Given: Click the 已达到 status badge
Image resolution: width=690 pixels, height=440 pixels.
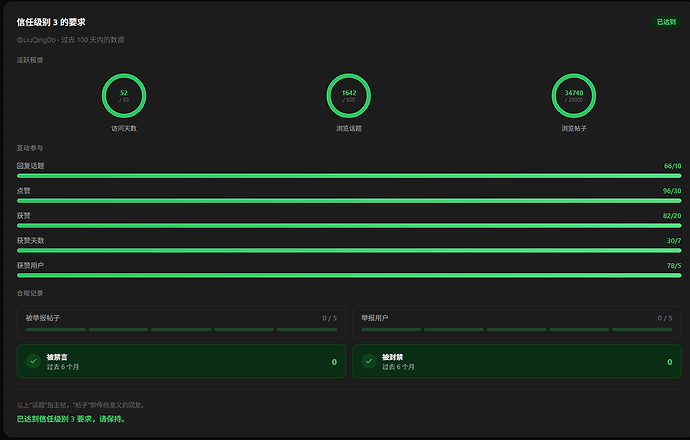Looking at the screenshot, I should (666, 22).
